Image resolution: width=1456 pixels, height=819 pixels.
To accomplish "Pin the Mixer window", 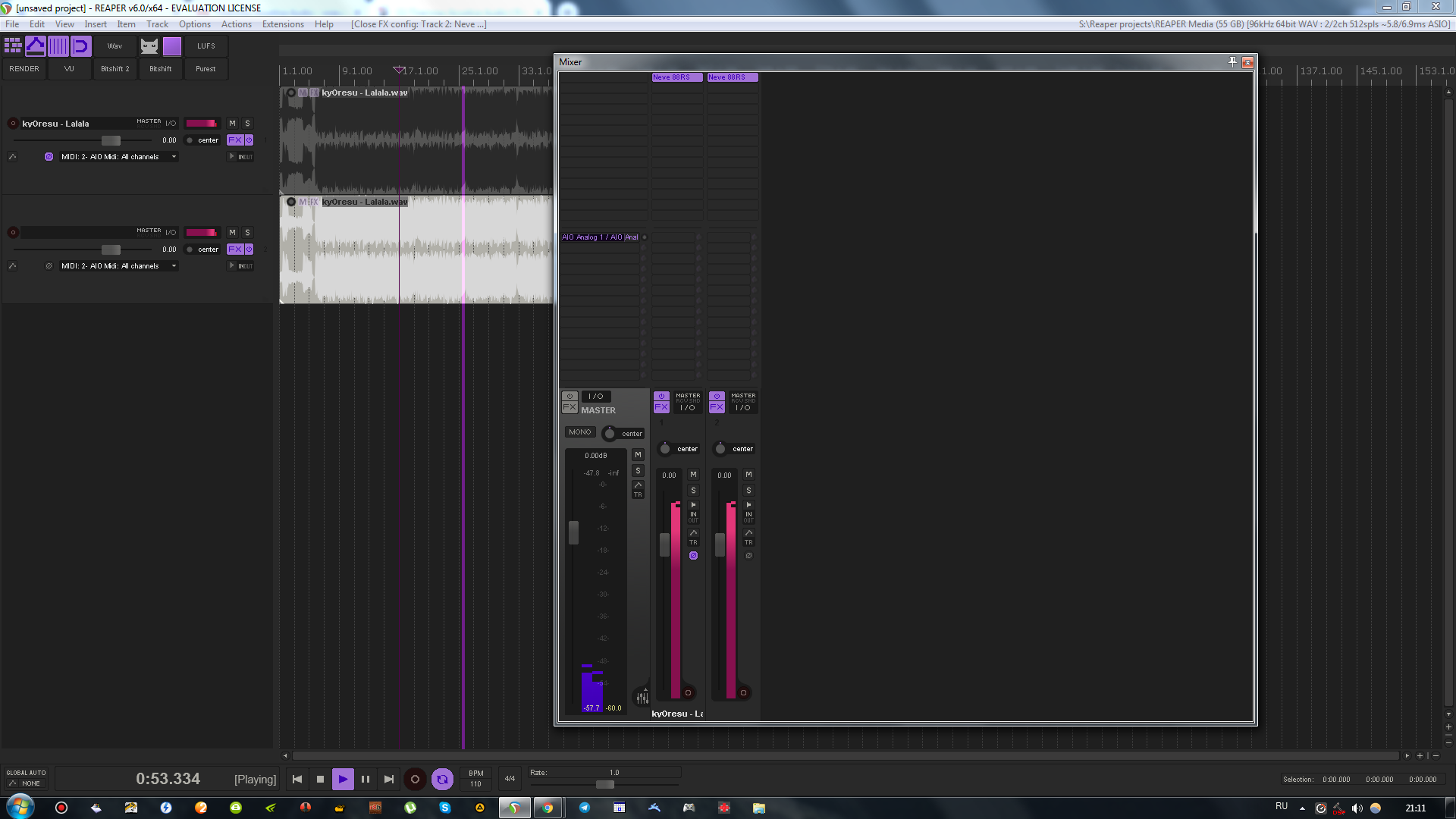I will pos(1233,62).
